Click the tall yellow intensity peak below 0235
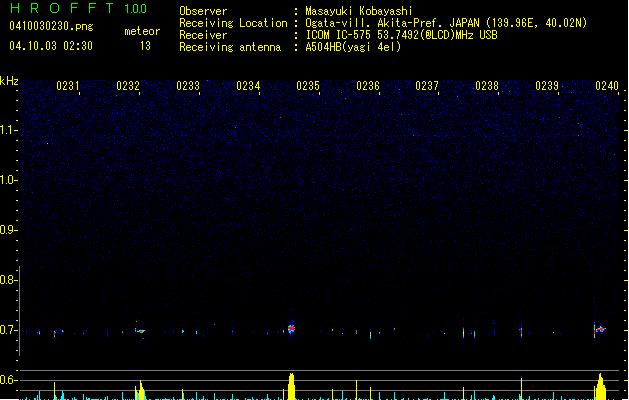 click(292, 386)
